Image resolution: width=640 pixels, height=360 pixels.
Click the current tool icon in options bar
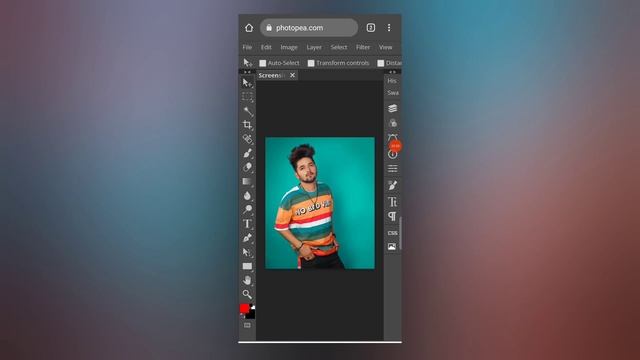(x=247, y=63)
